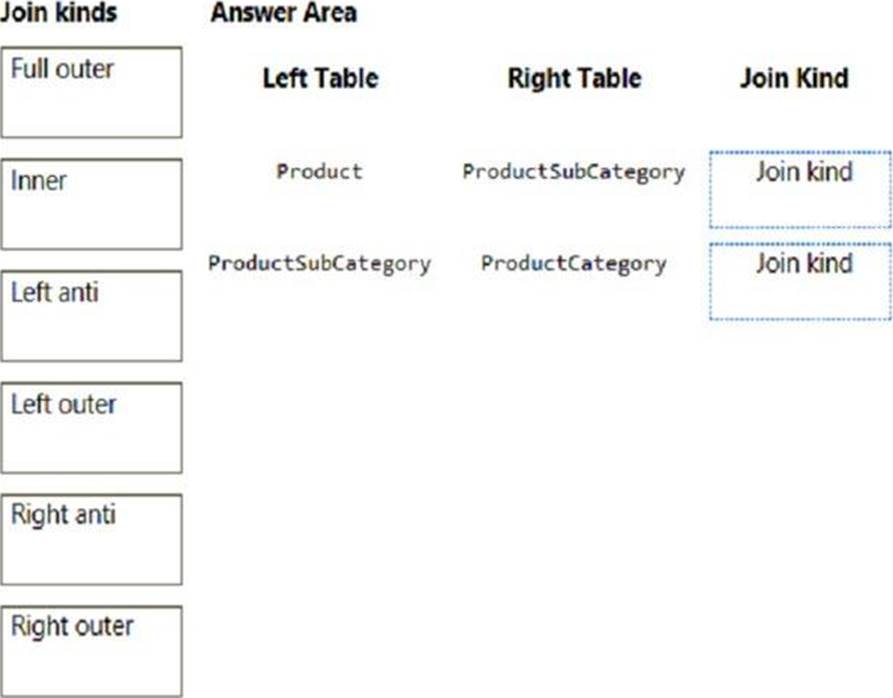Click the Answer Area heading
This screenshot has height=698, width=893.
pos(284,13)
